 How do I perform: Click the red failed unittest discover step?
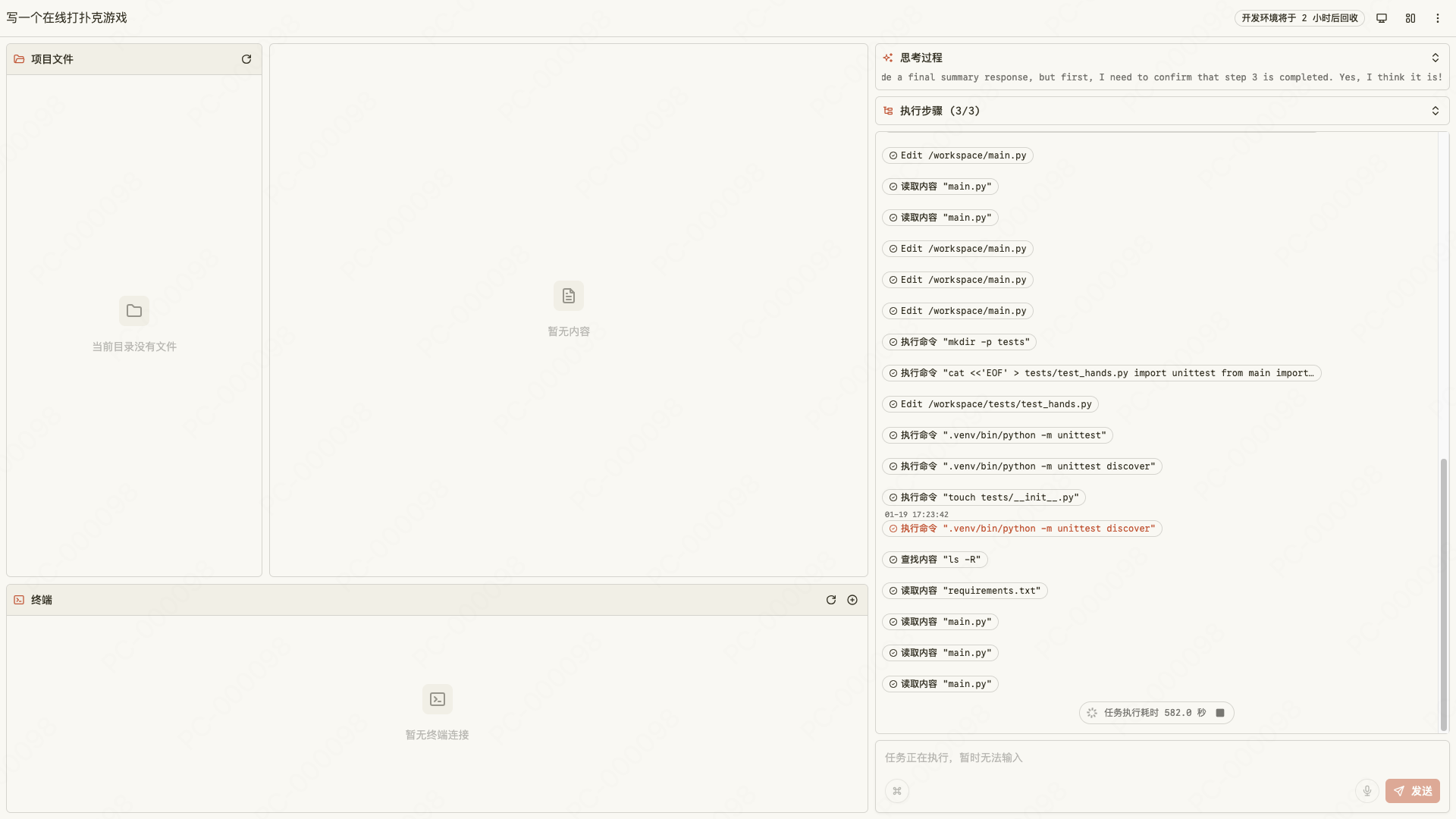click(x=1021, y=529)
